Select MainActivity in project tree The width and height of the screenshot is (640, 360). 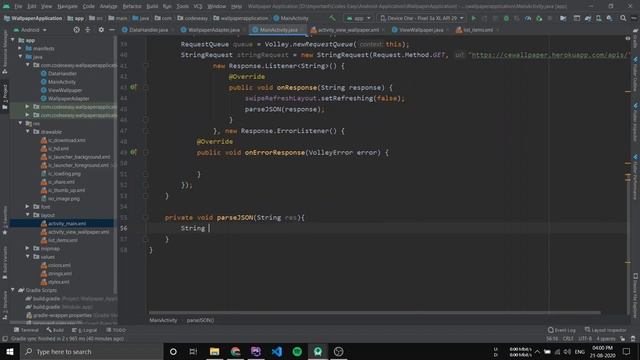coord(62,82)
